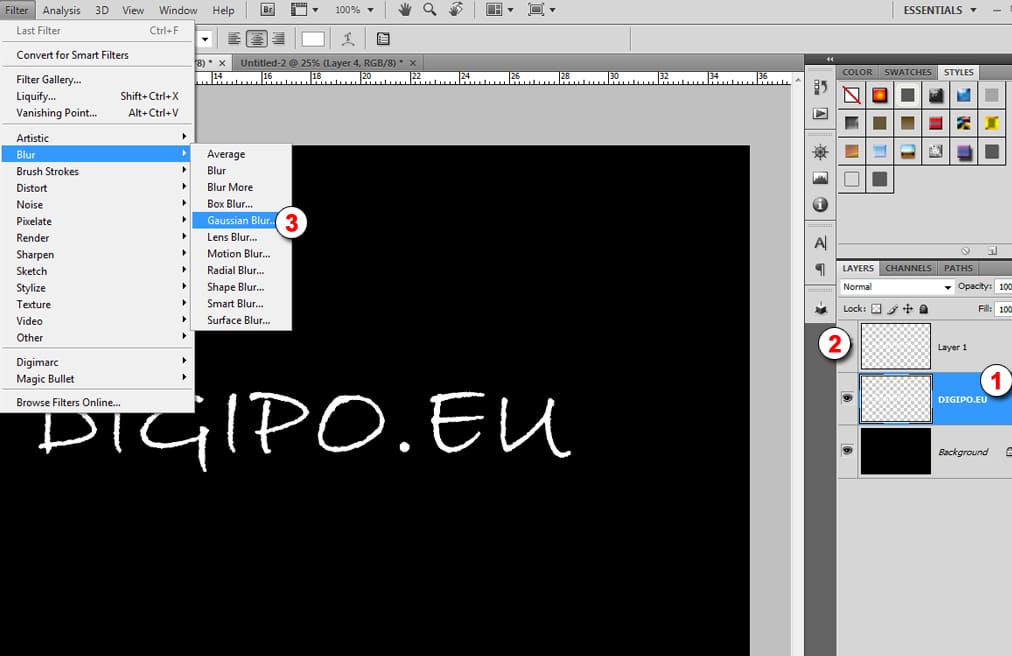Hide the DIGIPO.EU layer
The image size is (1012, 656).
[847, 397]
